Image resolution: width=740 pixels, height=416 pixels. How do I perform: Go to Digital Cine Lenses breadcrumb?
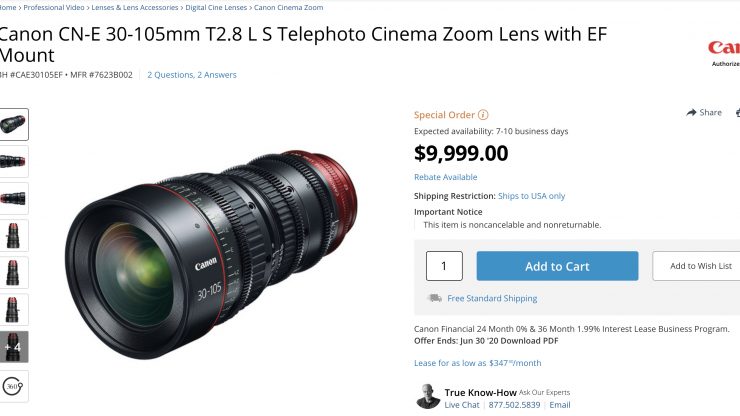pos(216,7)
